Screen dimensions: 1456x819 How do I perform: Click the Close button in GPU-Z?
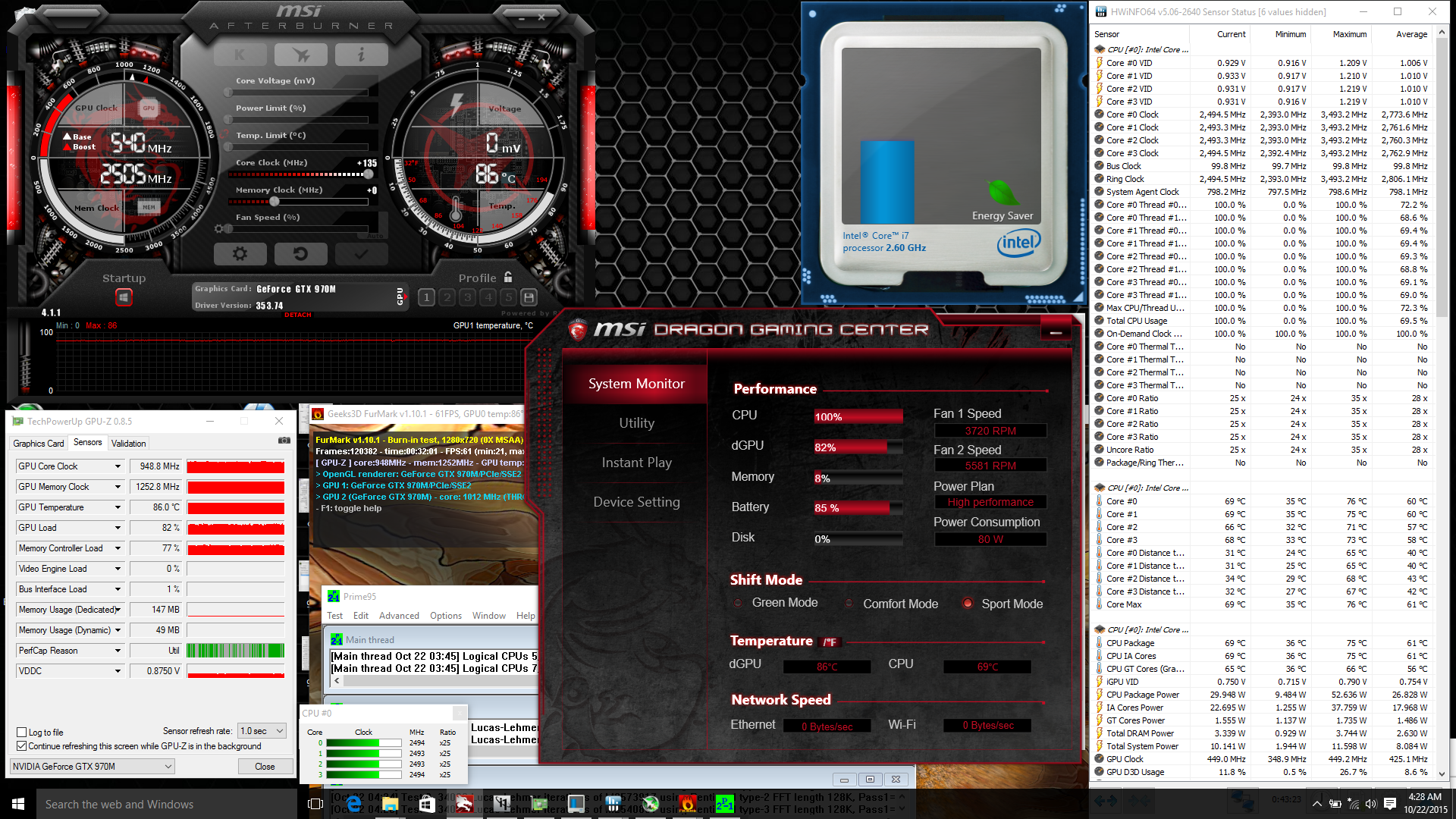click(265, 767)
